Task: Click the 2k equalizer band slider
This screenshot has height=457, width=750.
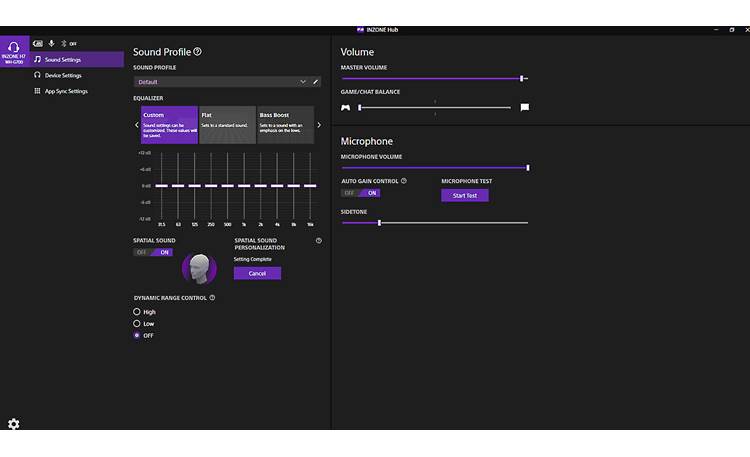Action: pos(261,186)
